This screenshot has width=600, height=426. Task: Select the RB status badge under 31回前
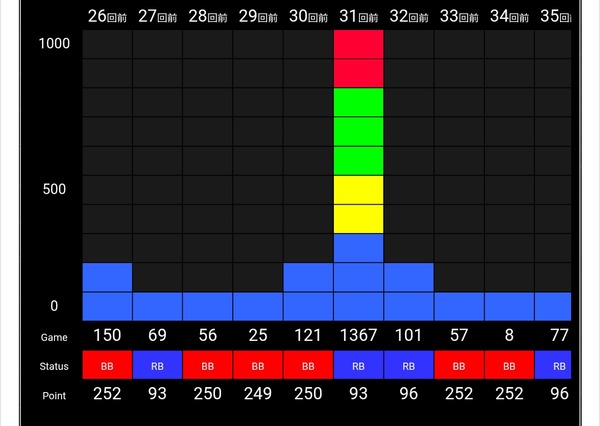click(358, 365)
